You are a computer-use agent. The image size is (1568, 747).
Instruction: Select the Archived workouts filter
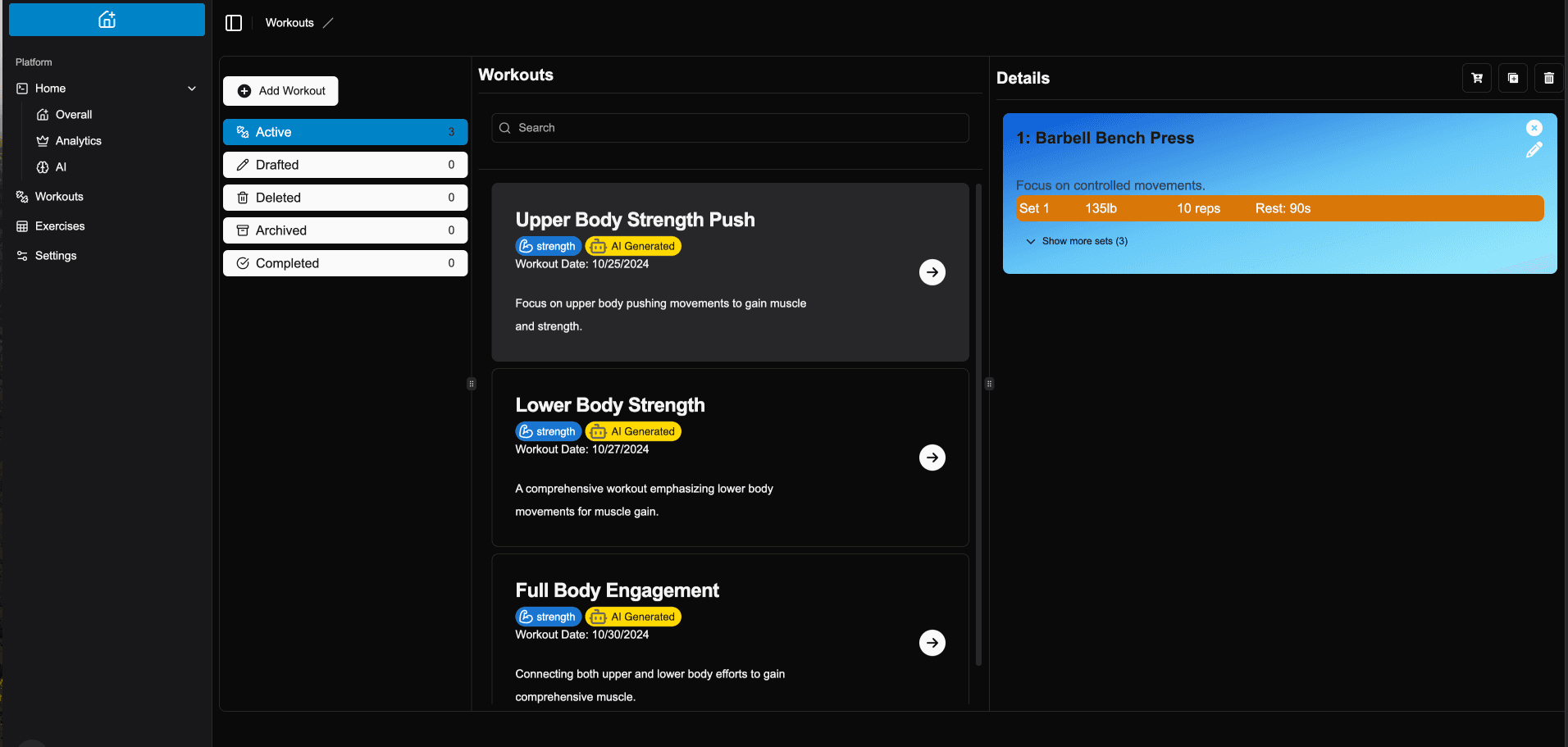(345, 230)
